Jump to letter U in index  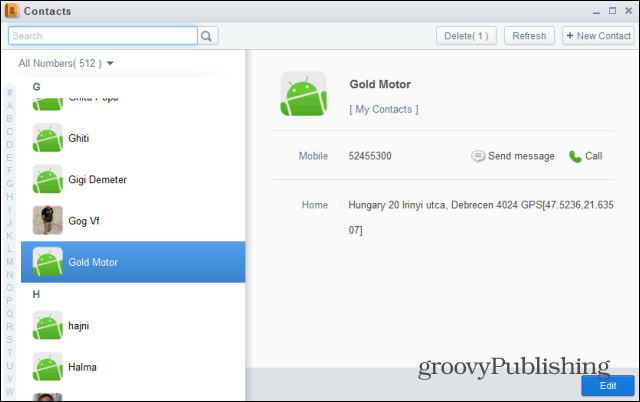coord(10,366)
